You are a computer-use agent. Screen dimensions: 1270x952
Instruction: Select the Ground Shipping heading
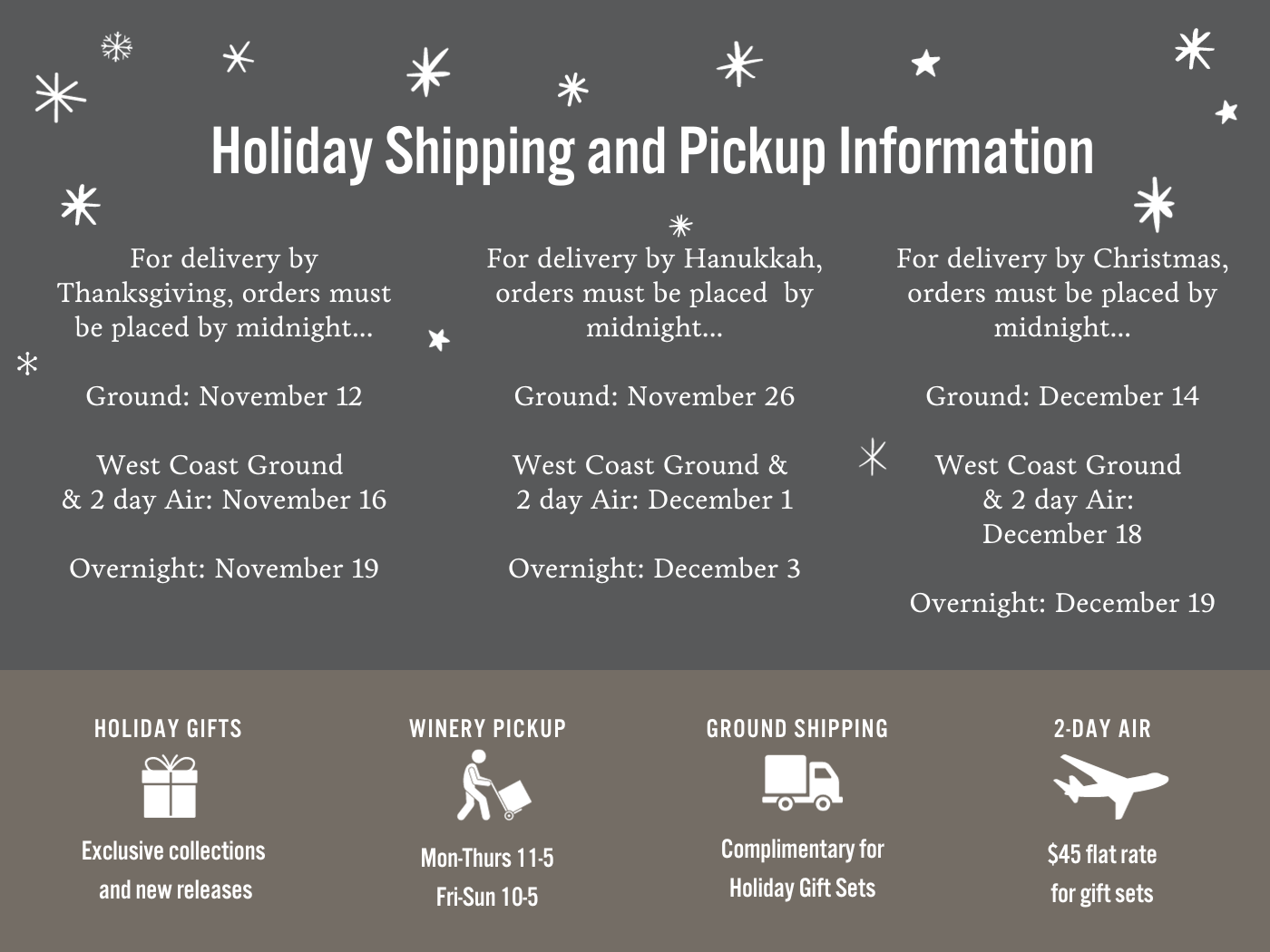click(797, 729)
